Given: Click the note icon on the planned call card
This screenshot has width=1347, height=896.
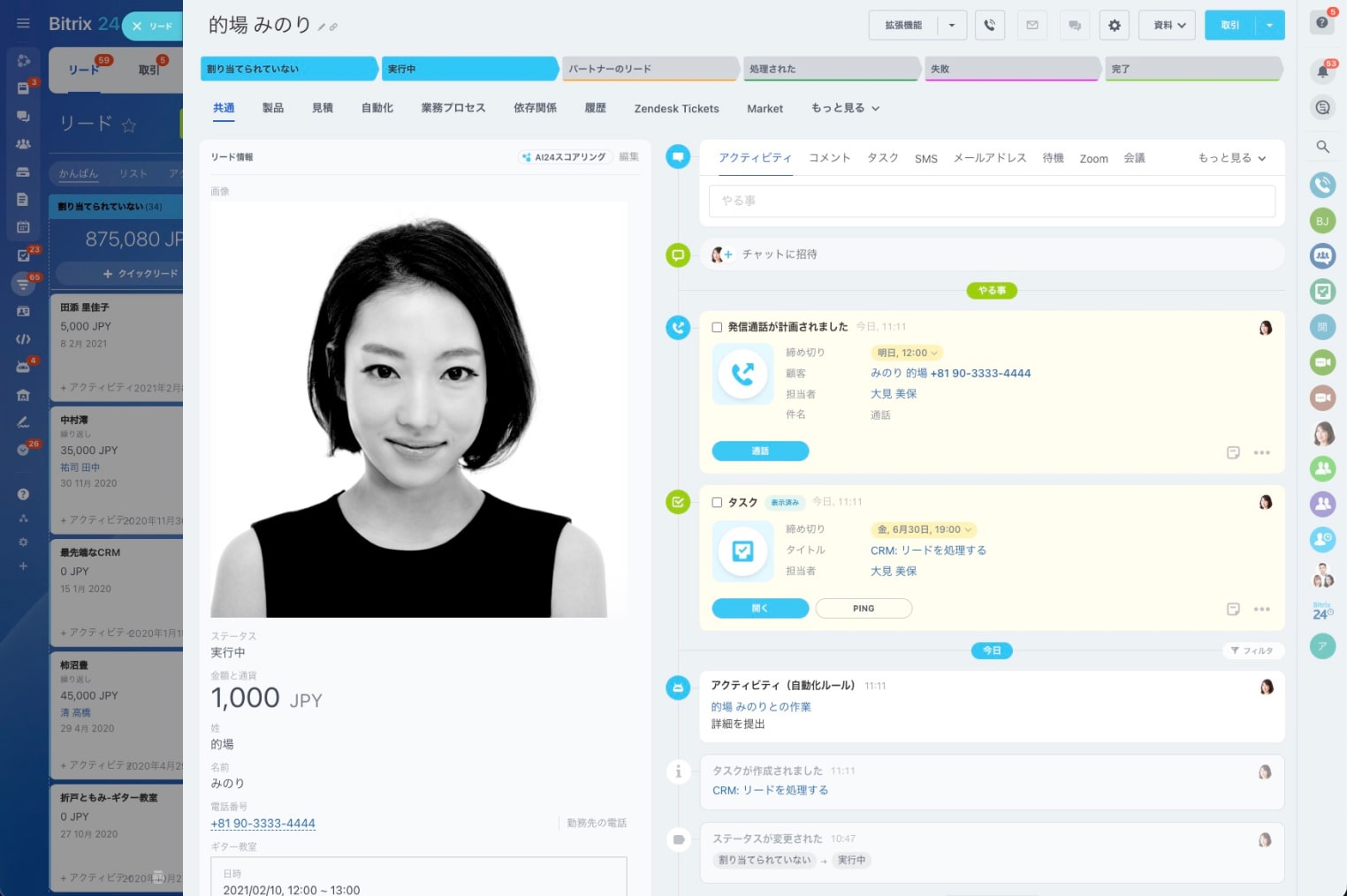Looking at the screenshot, I should pyautogui.click(x=1233, y=452).
